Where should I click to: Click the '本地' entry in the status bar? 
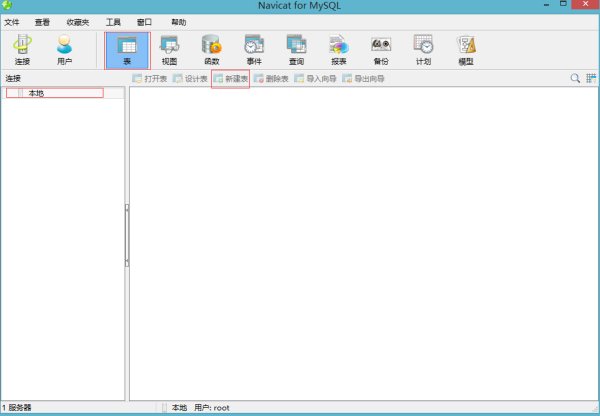coord(179,408)
